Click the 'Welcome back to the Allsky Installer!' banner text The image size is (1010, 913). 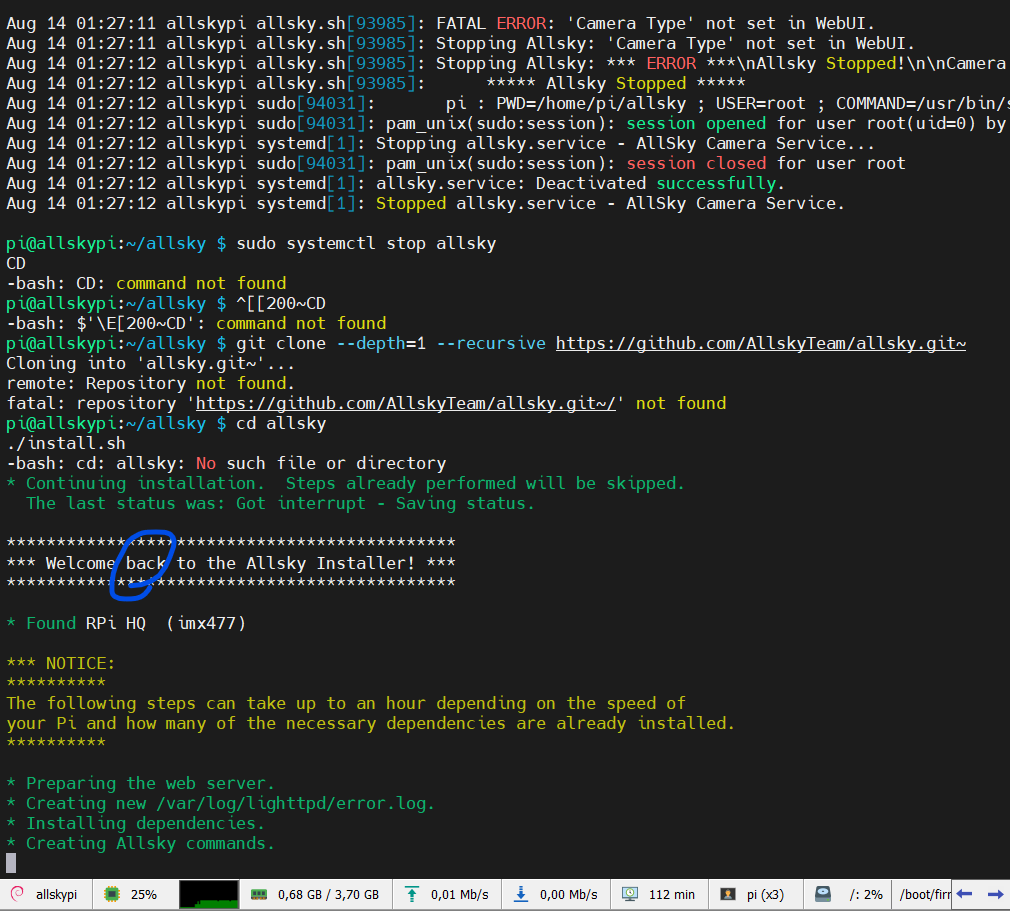[x=231, y=563]
